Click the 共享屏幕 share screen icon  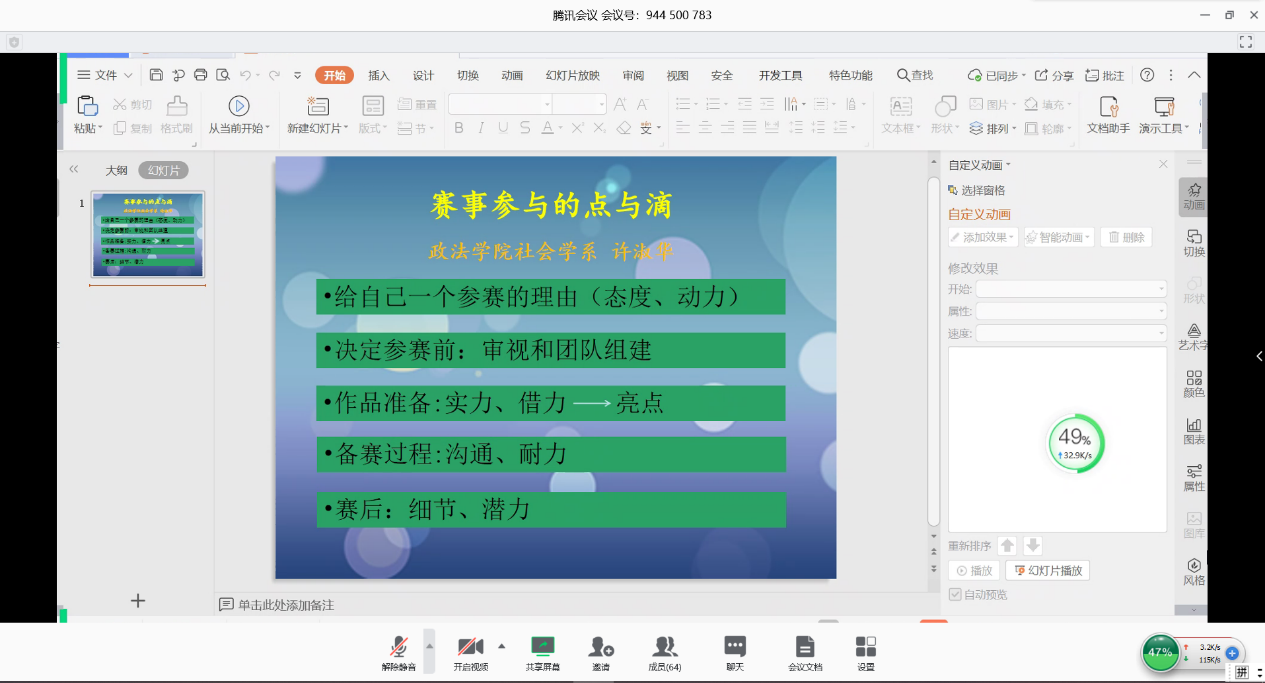coord(542,653)
